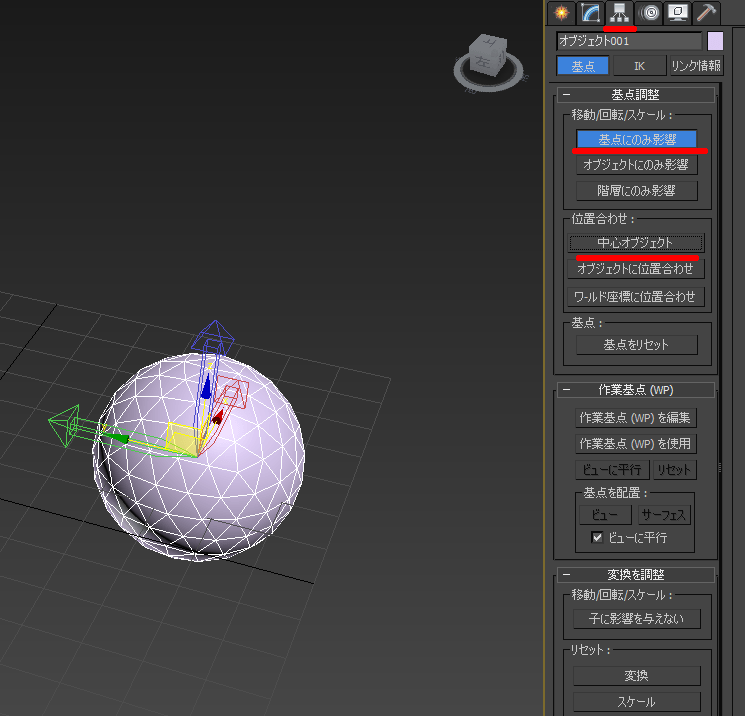Uncheck the ビューに平行 checkbox

point(597,538)
